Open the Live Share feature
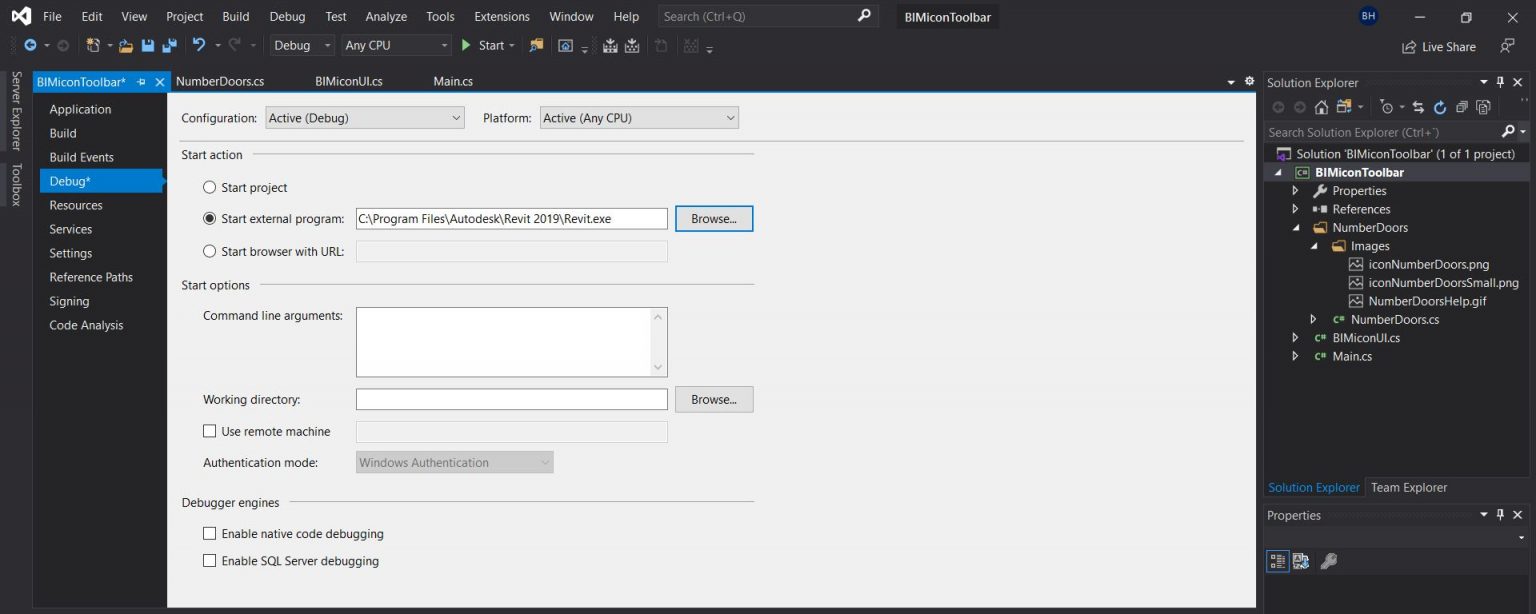1536x614 pixels. pyautogui.click(x=1438, y=46)
